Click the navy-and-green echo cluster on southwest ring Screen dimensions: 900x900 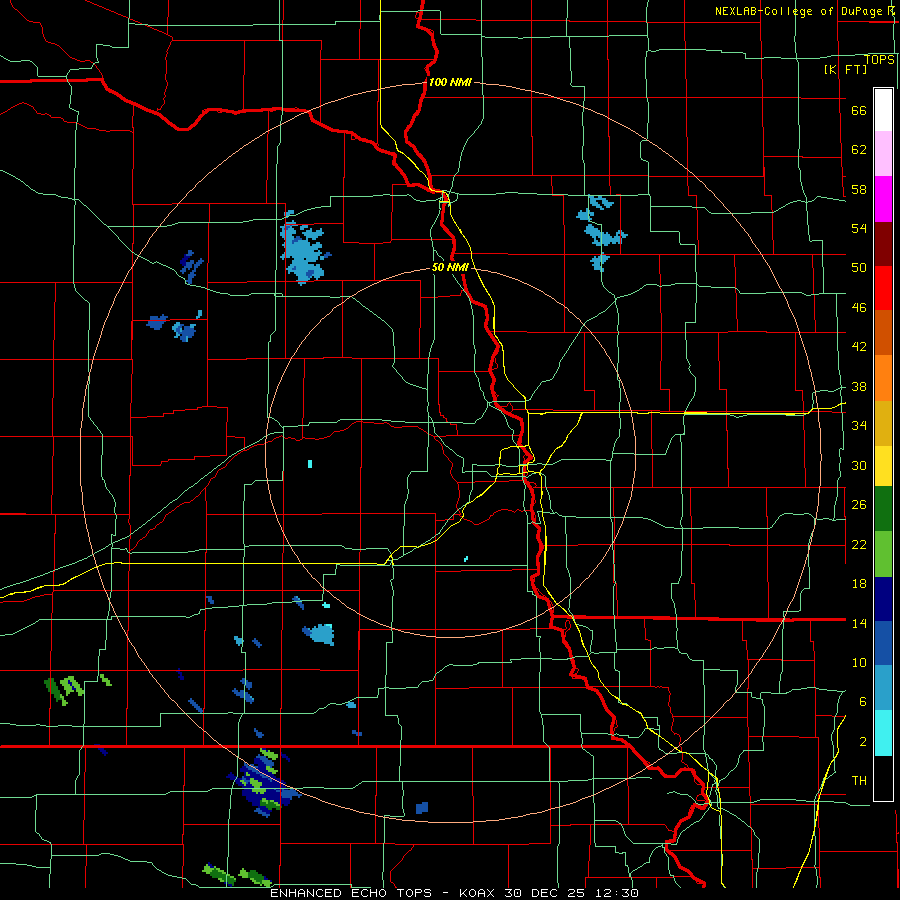[263, 782]
